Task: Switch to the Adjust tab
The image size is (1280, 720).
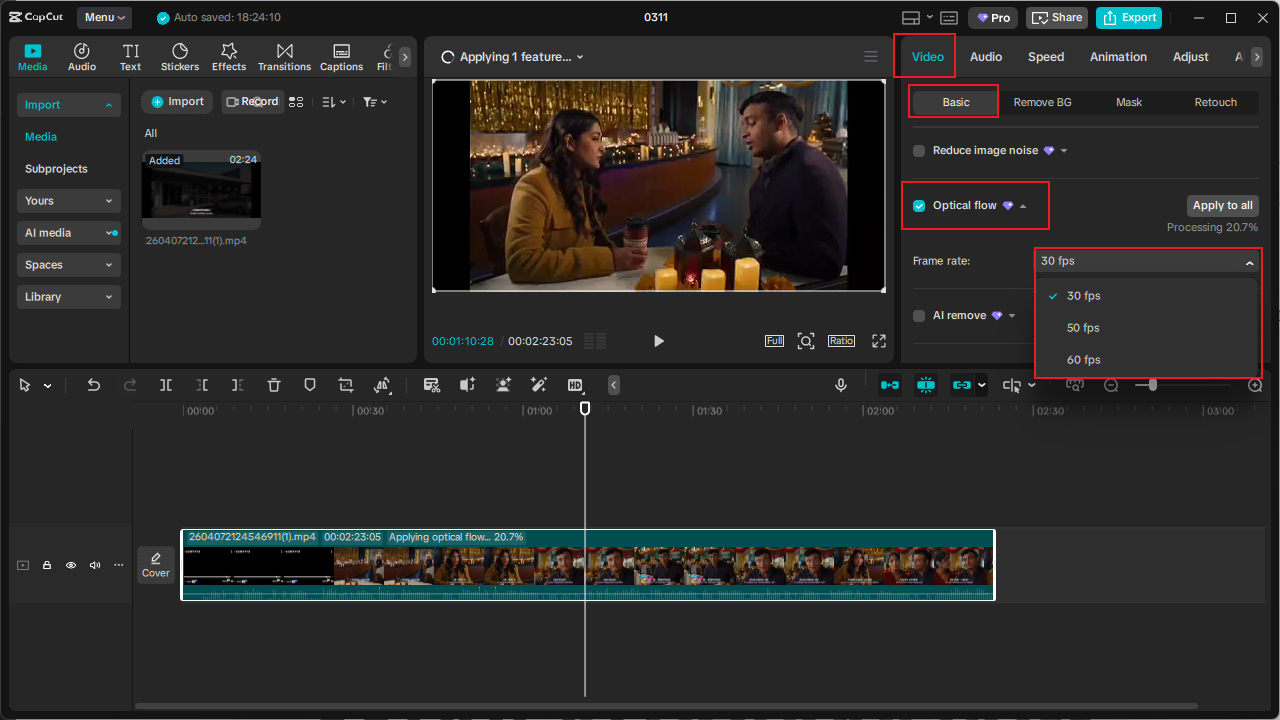Action: click(1191, 57)
